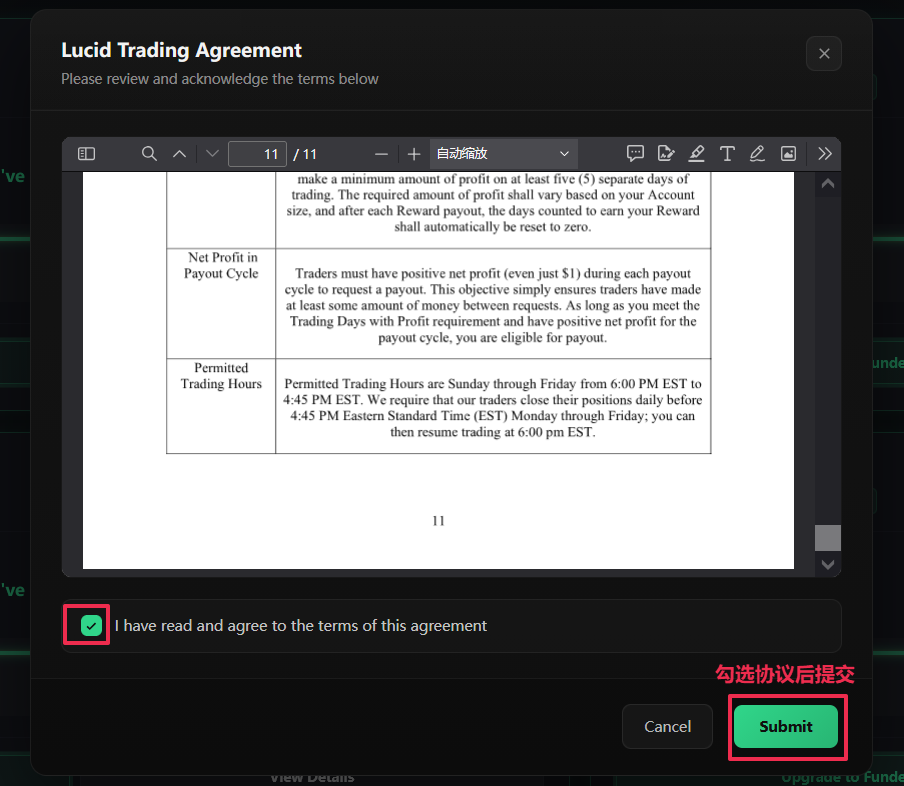Open the zoom level dropdown 自动缩放
Image resolution: width=904 pixels, height=786 pixels.
503,153
